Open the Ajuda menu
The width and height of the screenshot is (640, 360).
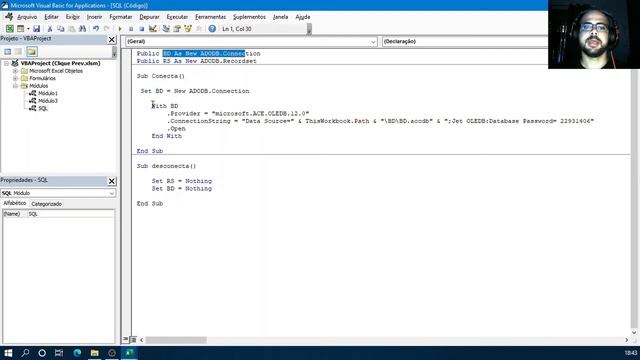pos(303,17)
